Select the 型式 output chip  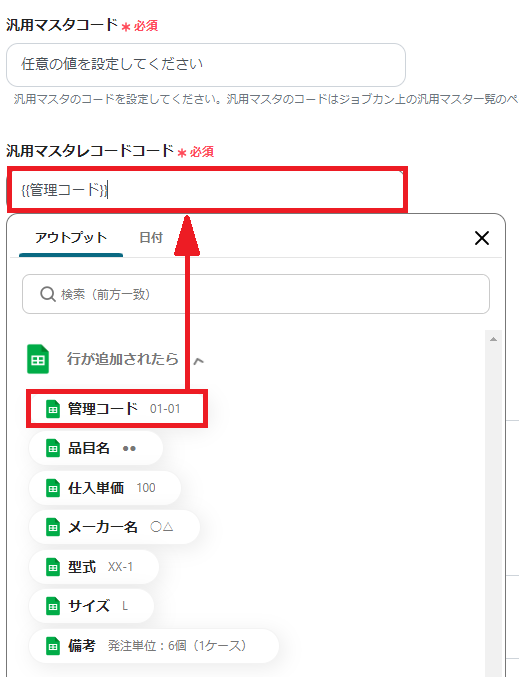coord(94,566)
